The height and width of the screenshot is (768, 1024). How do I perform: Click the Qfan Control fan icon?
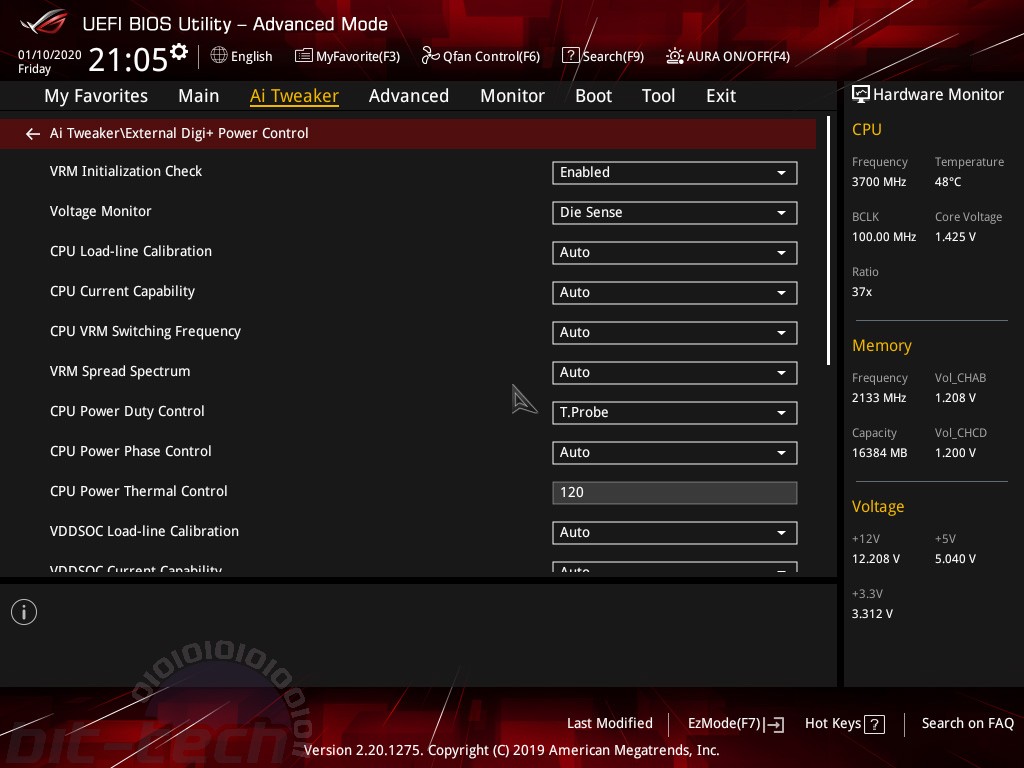tap(430, 56)
